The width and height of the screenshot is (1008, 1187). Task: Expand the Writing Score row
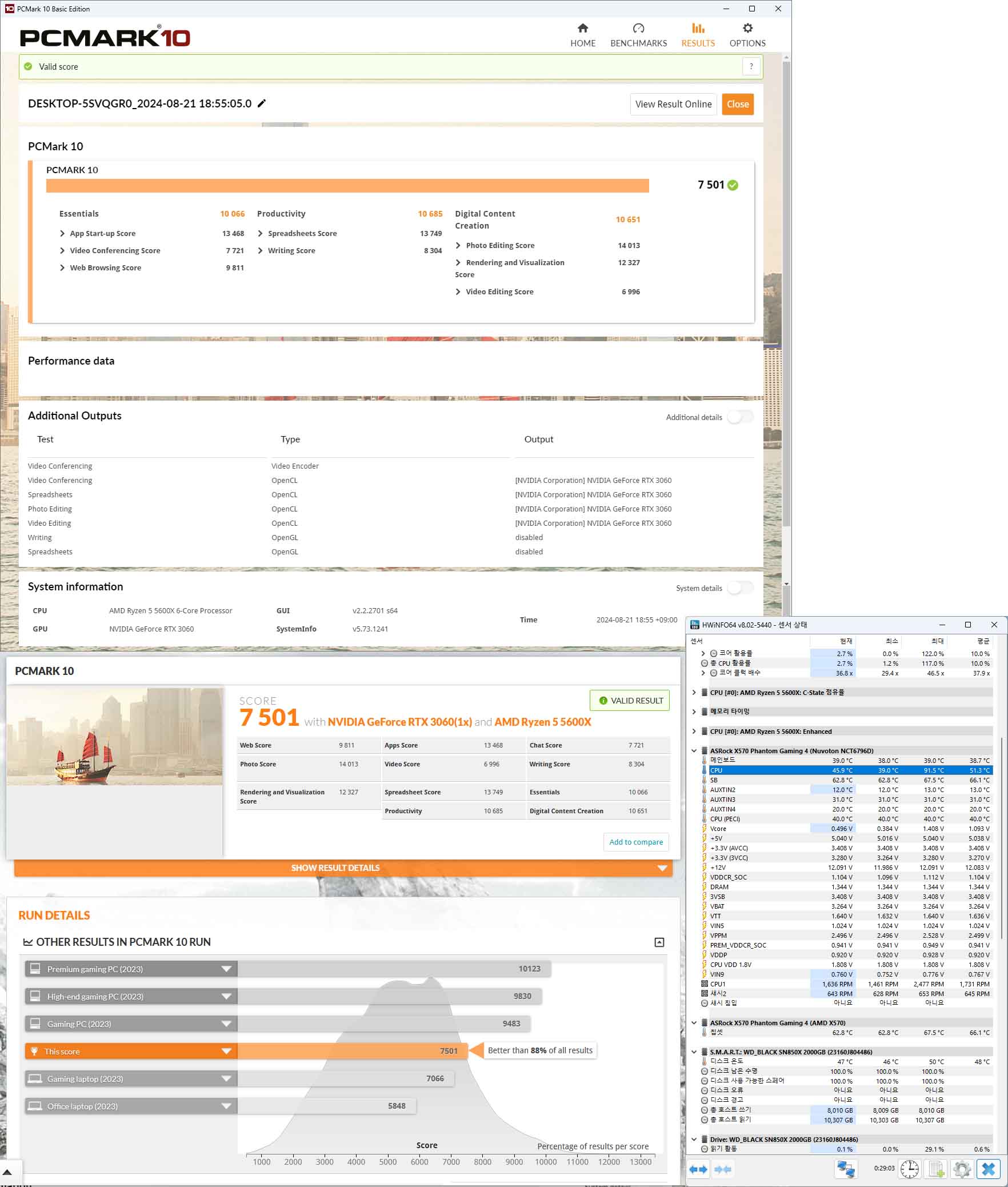click(261, 251)
